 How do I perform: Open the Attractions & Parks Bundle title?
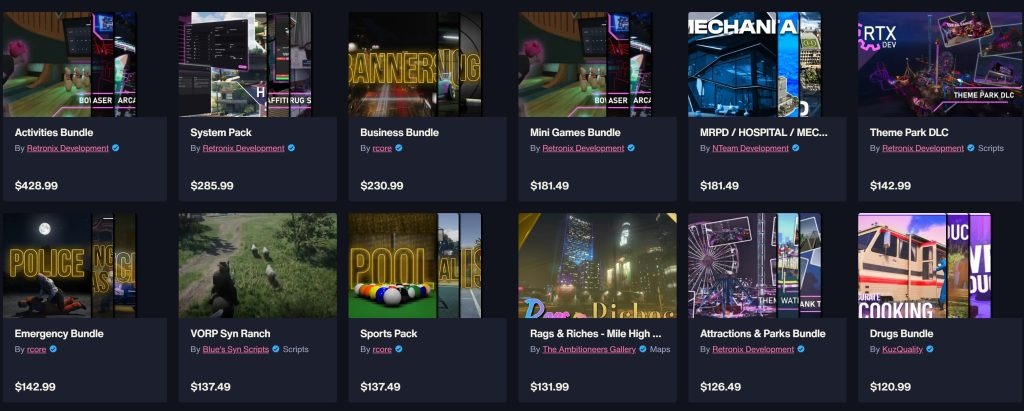pos(763,334)
